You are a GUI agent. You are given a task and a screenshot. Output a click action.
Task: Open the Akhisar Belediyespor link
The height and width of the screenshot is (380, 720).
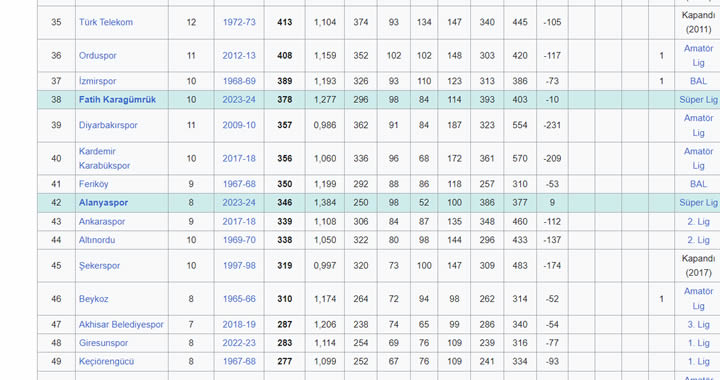coord(121,324)
